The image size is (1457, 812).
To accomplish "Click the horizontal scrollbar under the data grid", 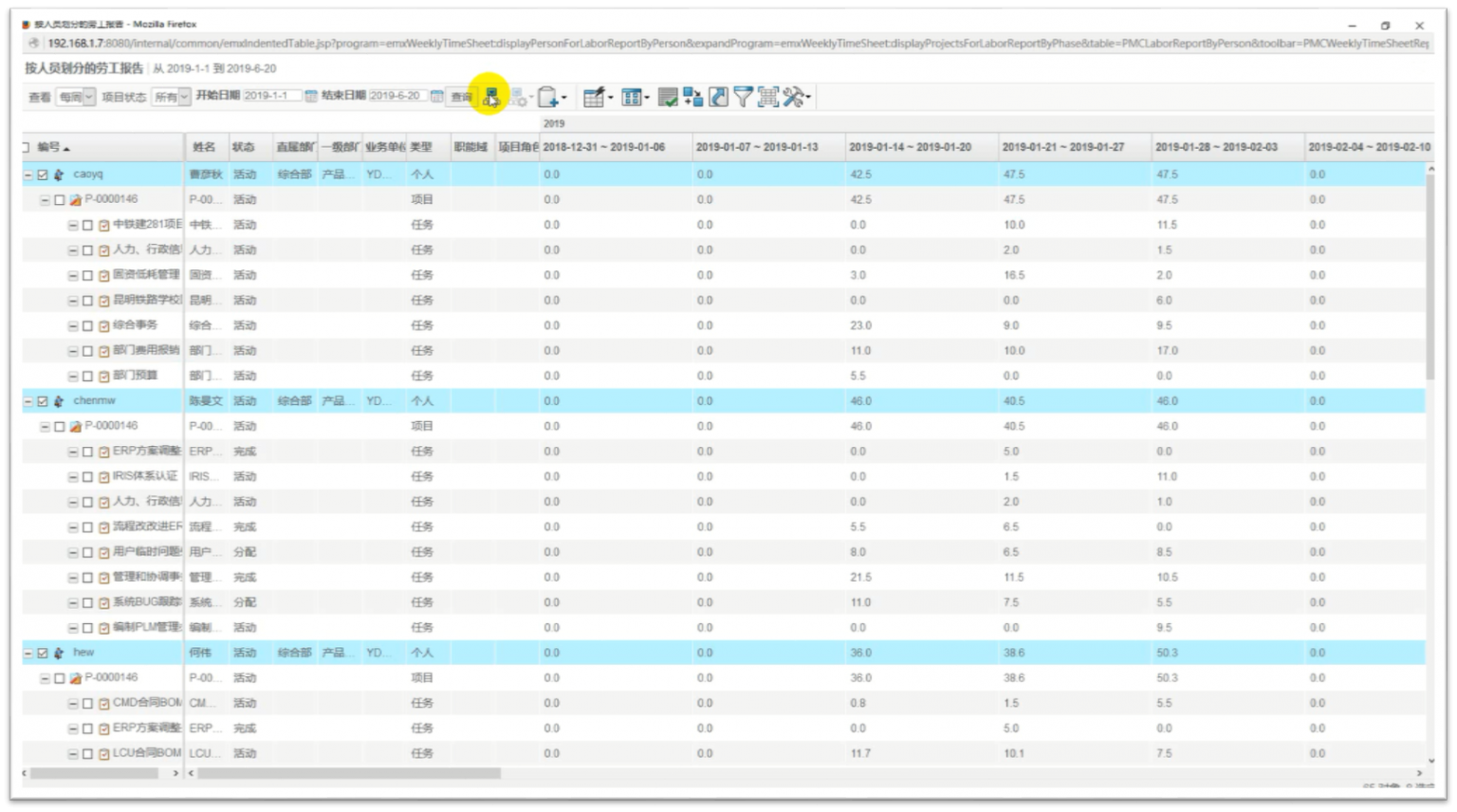I will tap(348, 773).
